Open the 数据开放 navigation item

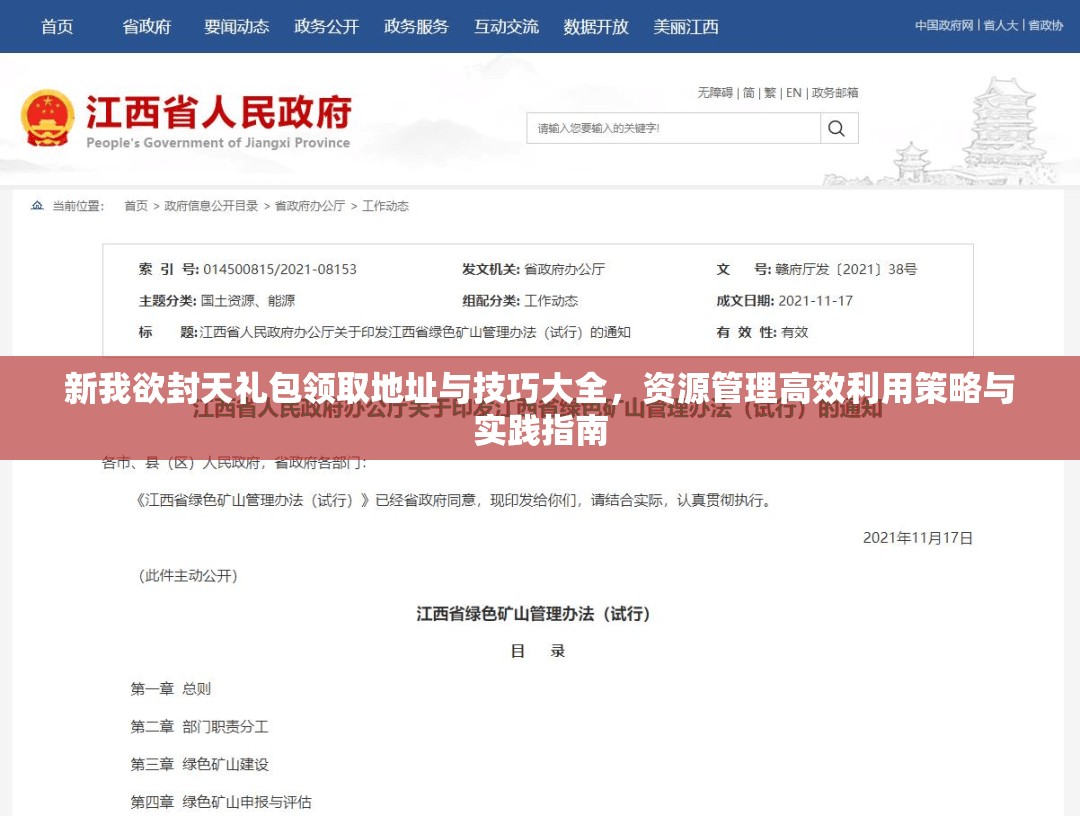(596, 27)
